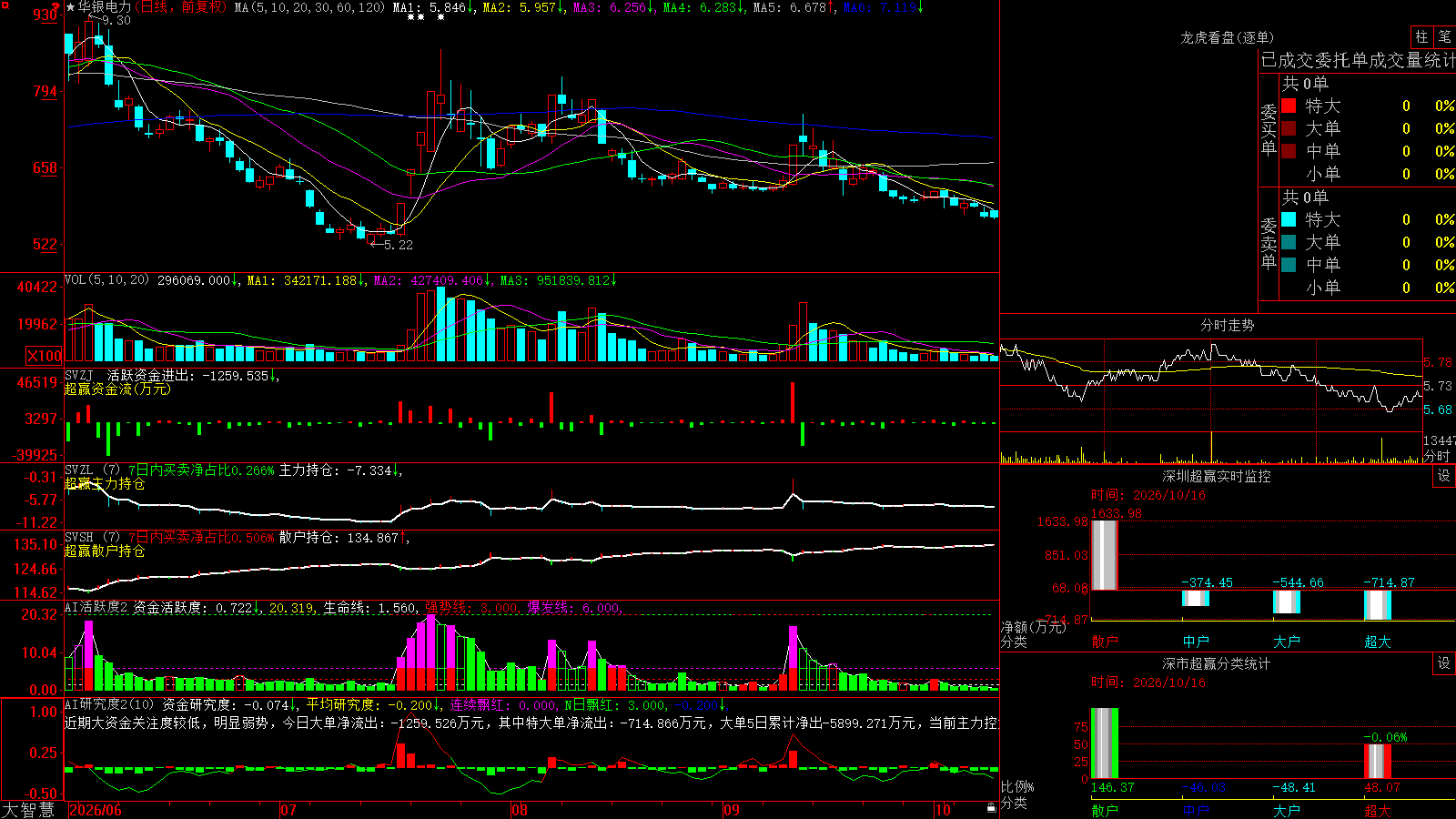The height and width of the screenshot is (819, 1456).
Task: Open AI活跃度2 indicator label
Action: (x=96, y=608)
